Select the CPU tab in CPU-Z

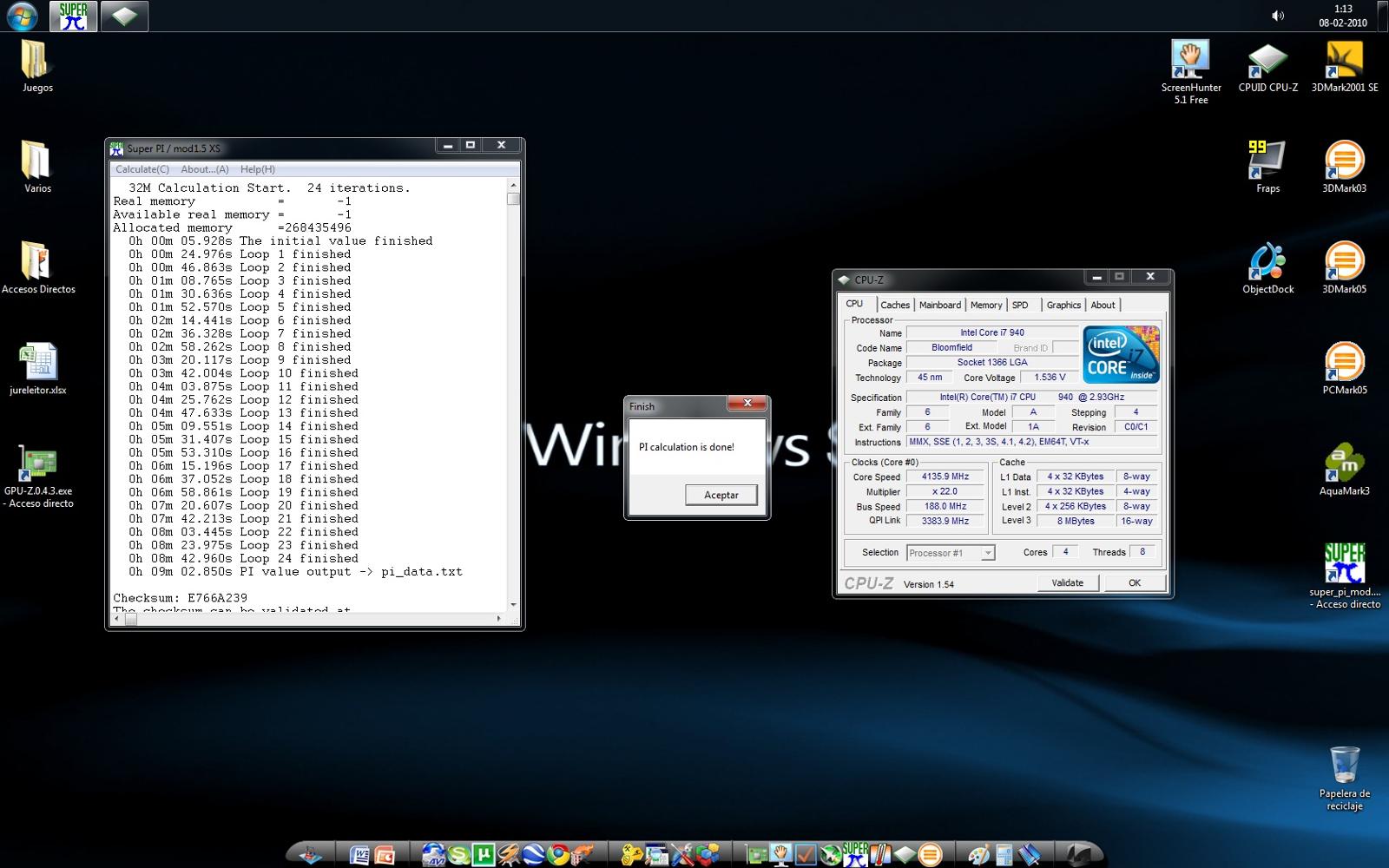[855, 304]
